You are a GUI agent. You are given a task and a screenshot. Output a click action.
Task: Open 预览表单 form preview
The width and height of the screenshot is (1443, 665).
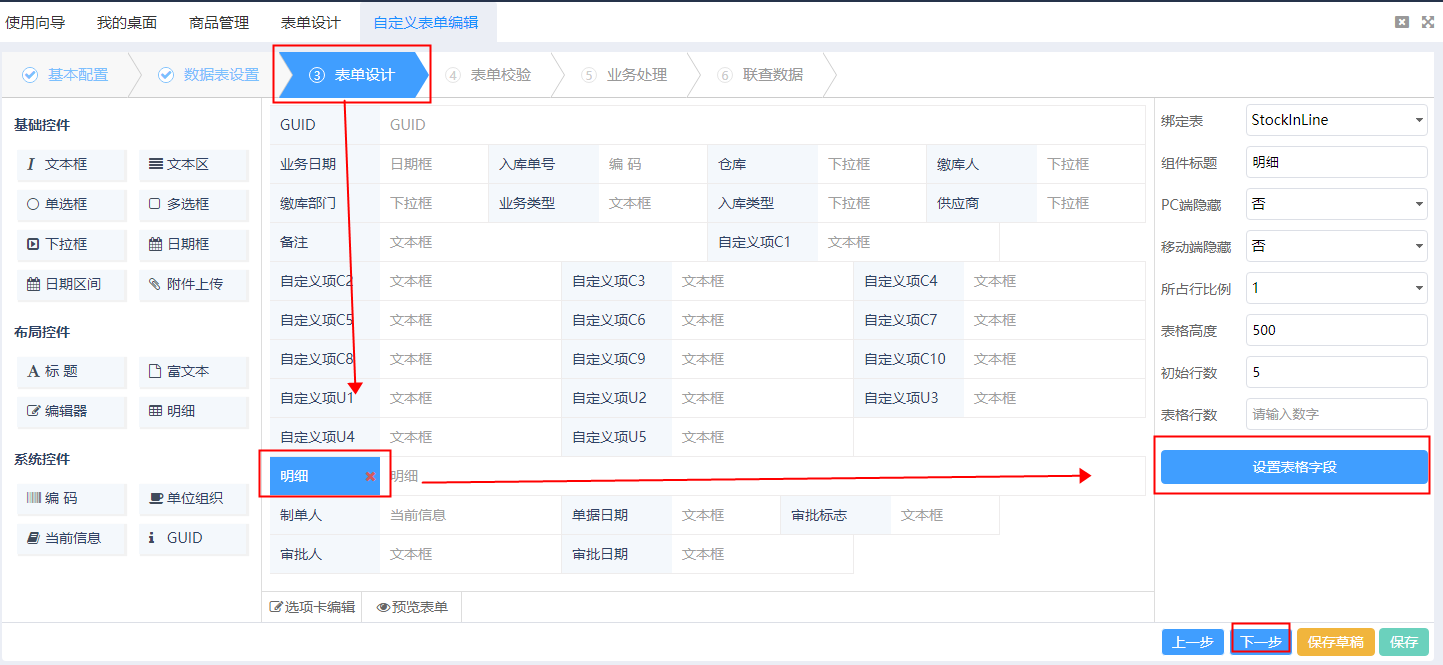(412, 607)
